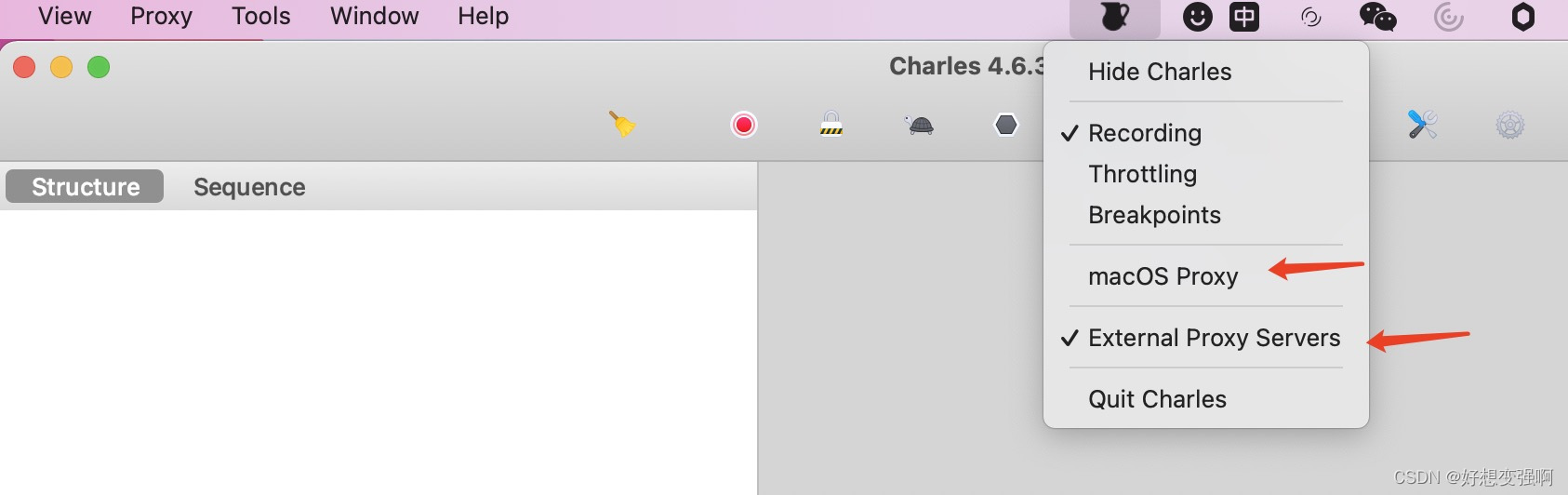Click the WeChat menu bar icon
The width and height of the screenshot is (1568, 495).
coord(1377,17)
